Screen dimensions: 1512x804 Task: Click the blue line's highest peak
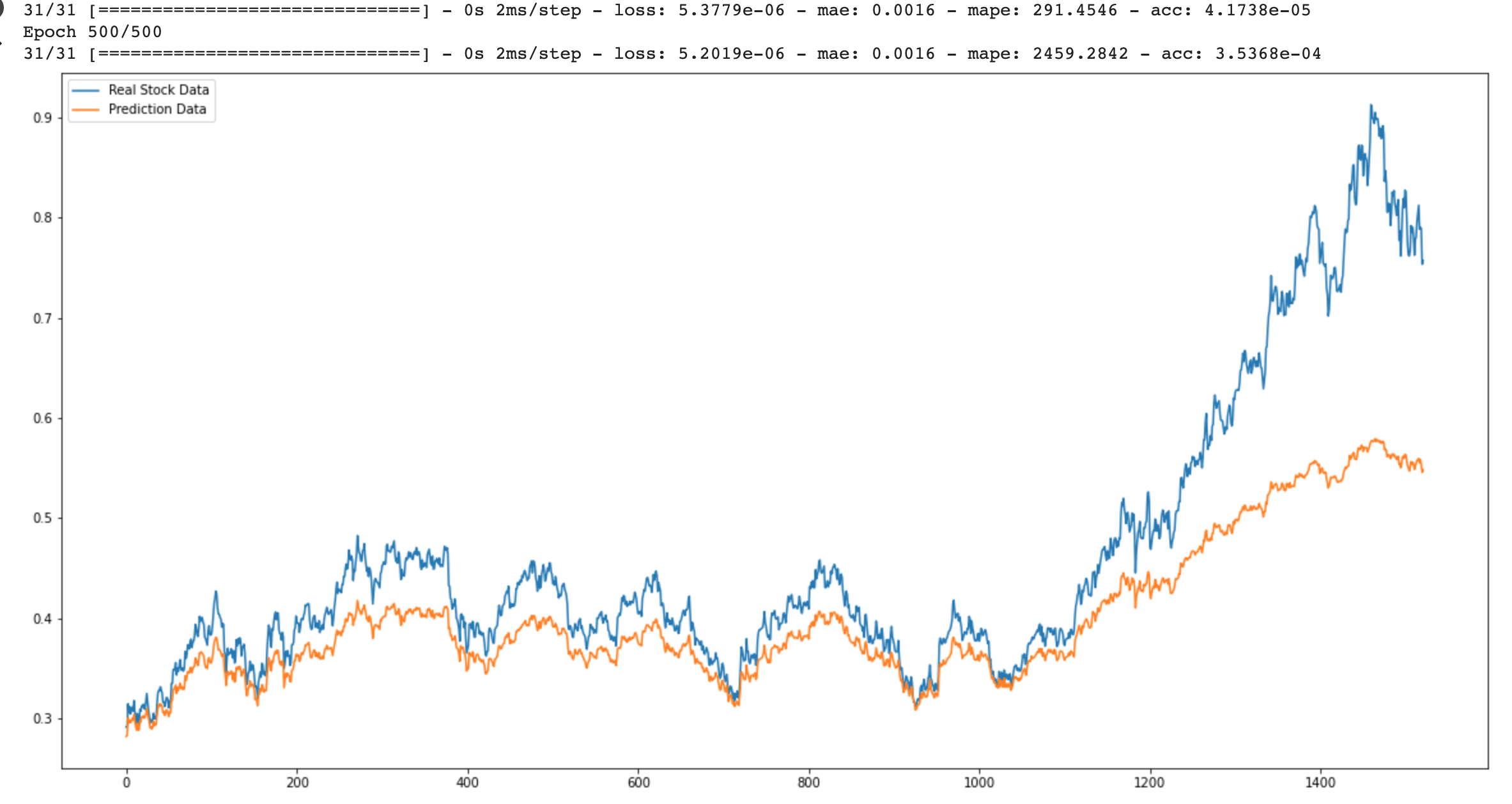pyautogui.click(x=1371, y=106)
